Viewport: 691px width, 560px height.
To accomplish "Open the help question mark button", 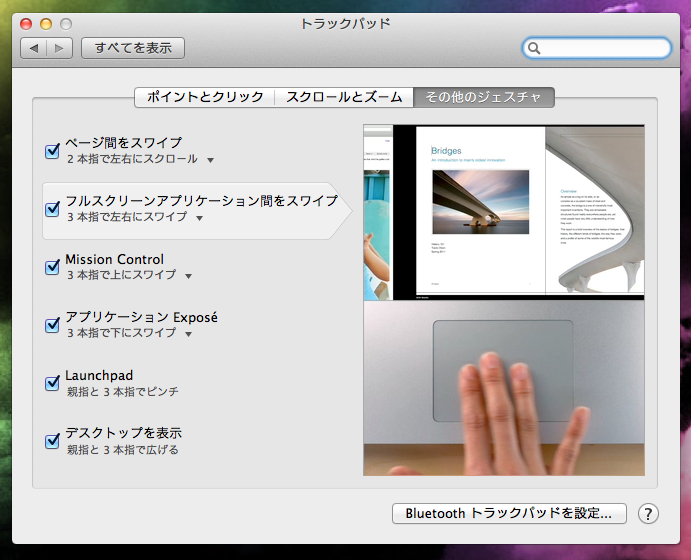I will 648,513.
